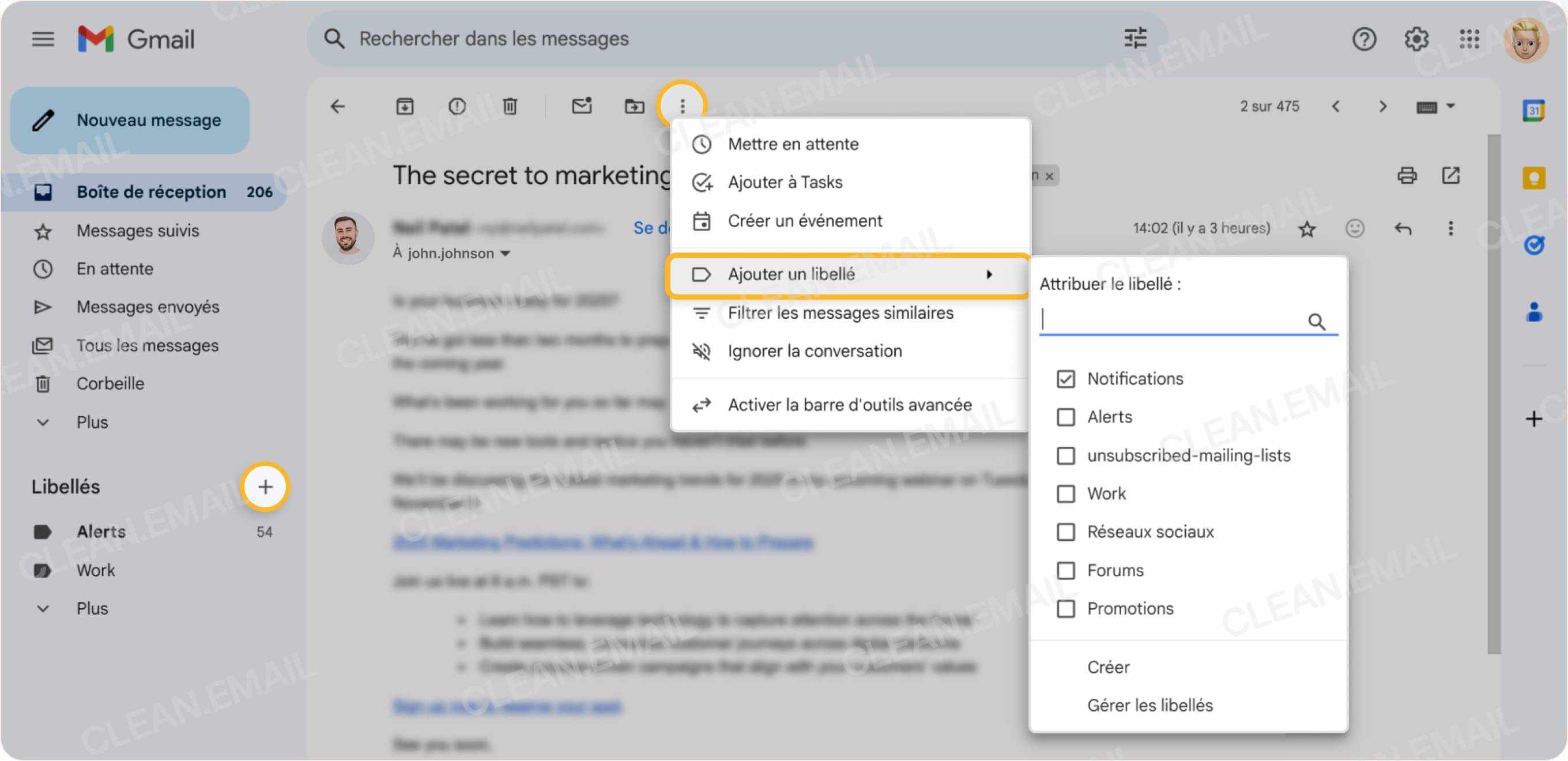Mark the conversation as unread
This screenshot has width=1568, height=761.
tap(581, 106)
